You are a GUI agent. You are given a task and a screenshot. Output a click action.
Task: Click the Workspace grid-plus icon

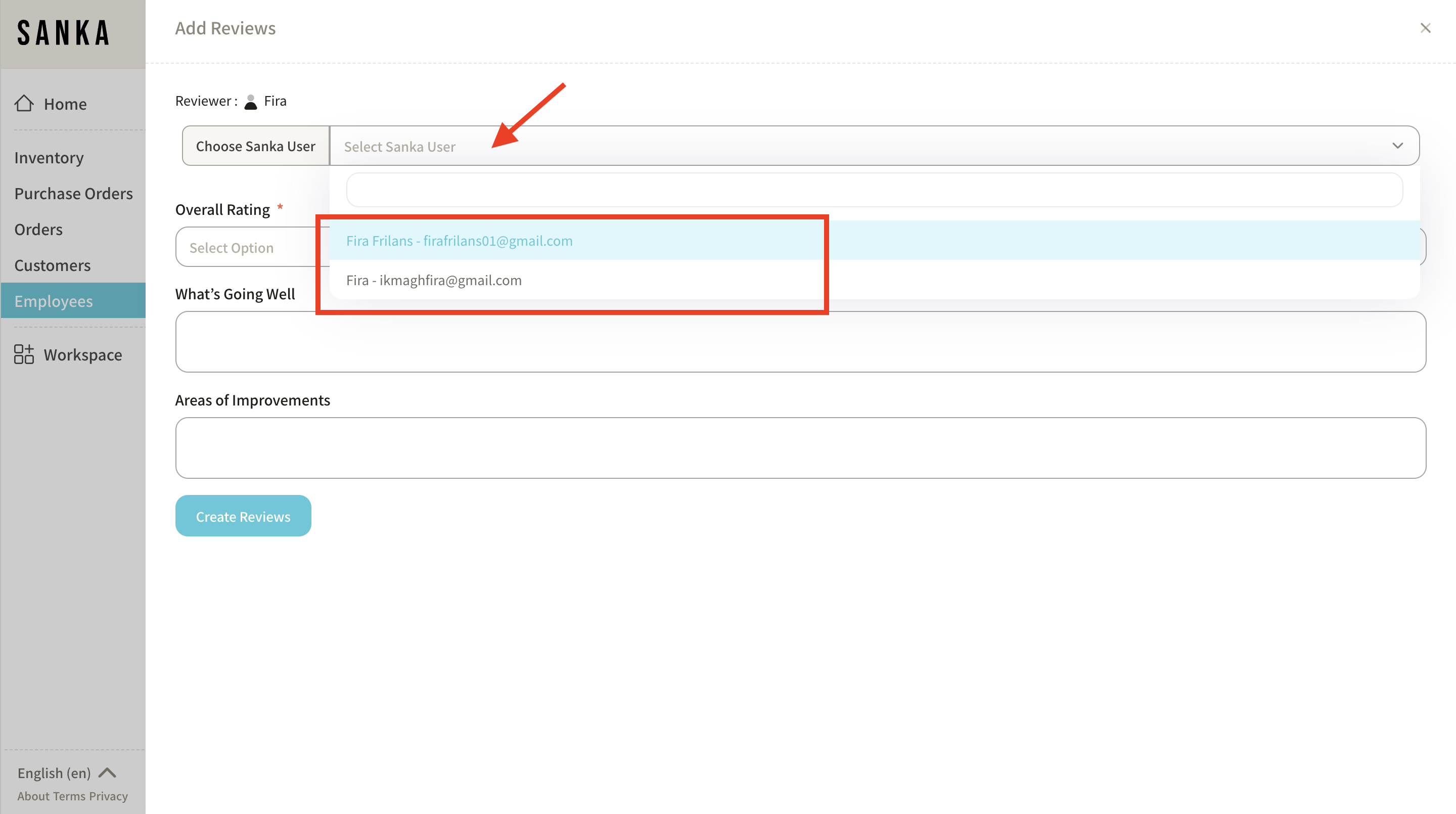coord(24,354)
